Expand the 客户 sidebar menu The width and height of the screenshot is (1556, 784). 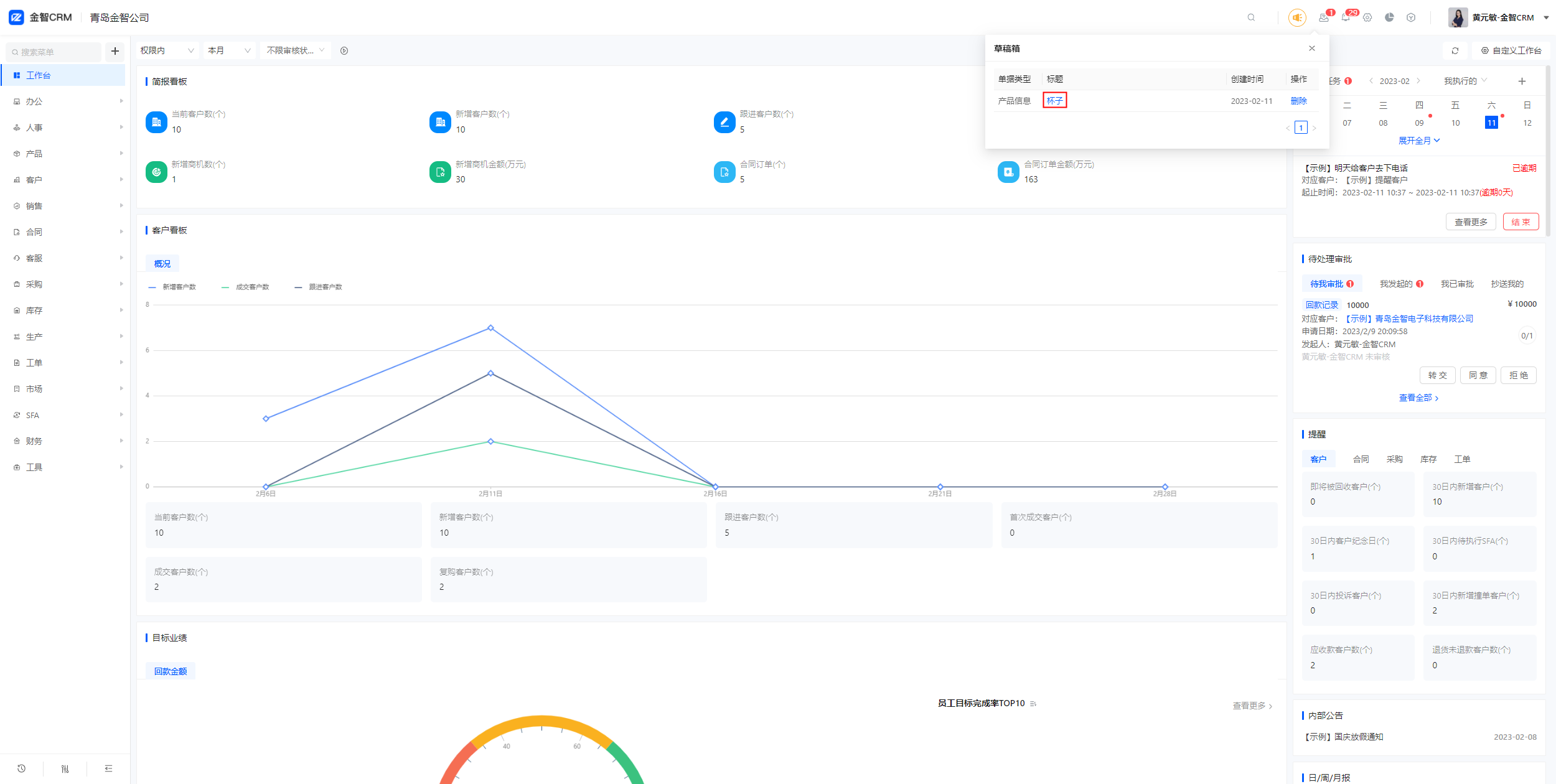coord(65,180)
